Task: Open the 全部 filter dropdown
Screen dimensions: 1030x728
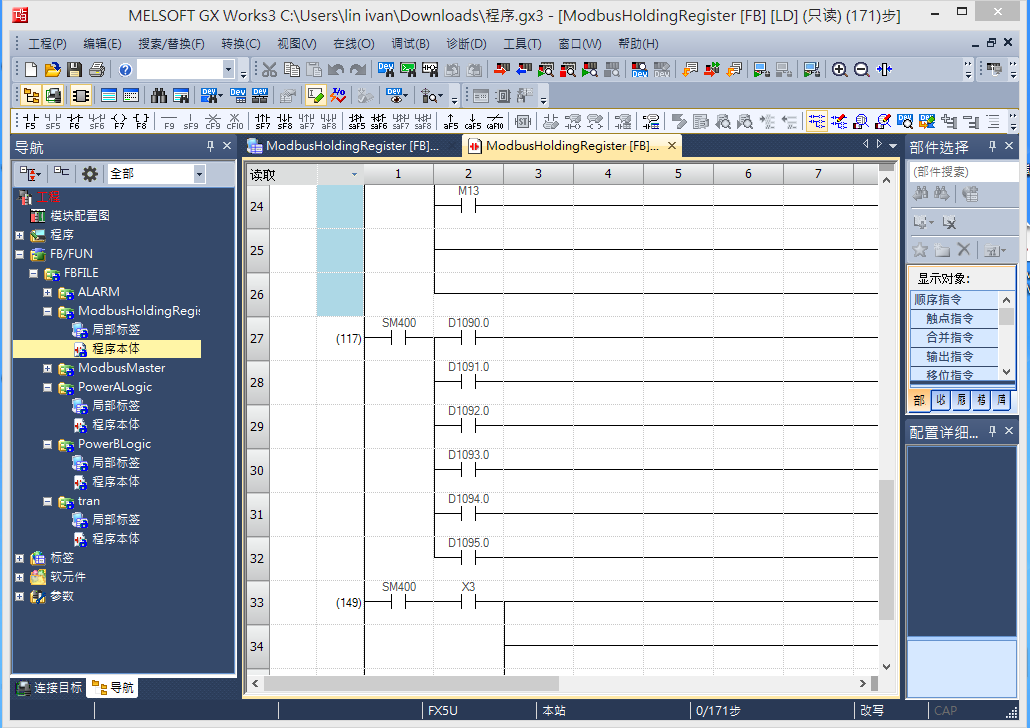Action: point(199,174)
